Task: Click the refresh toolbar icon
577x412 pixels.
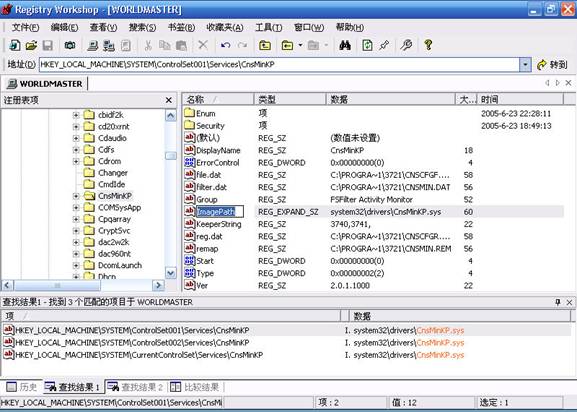Action: [367, 45]
